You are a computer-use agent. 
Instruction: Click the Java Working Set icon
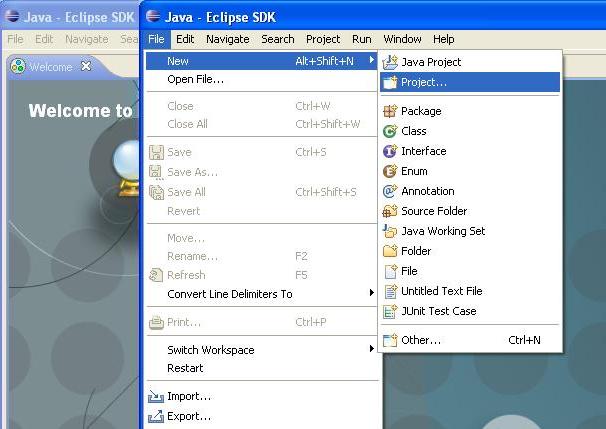[390, 231]
